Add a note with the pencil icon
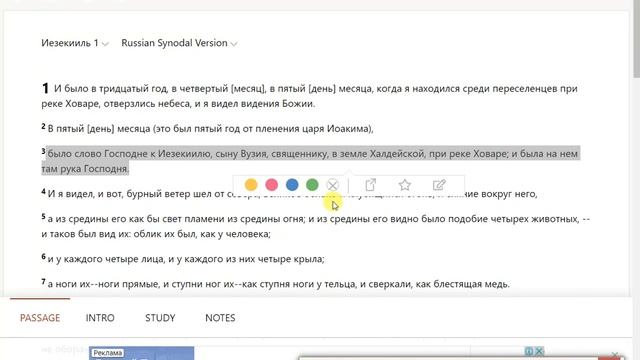The image size is (640, 360). click(x=439, y=185)
